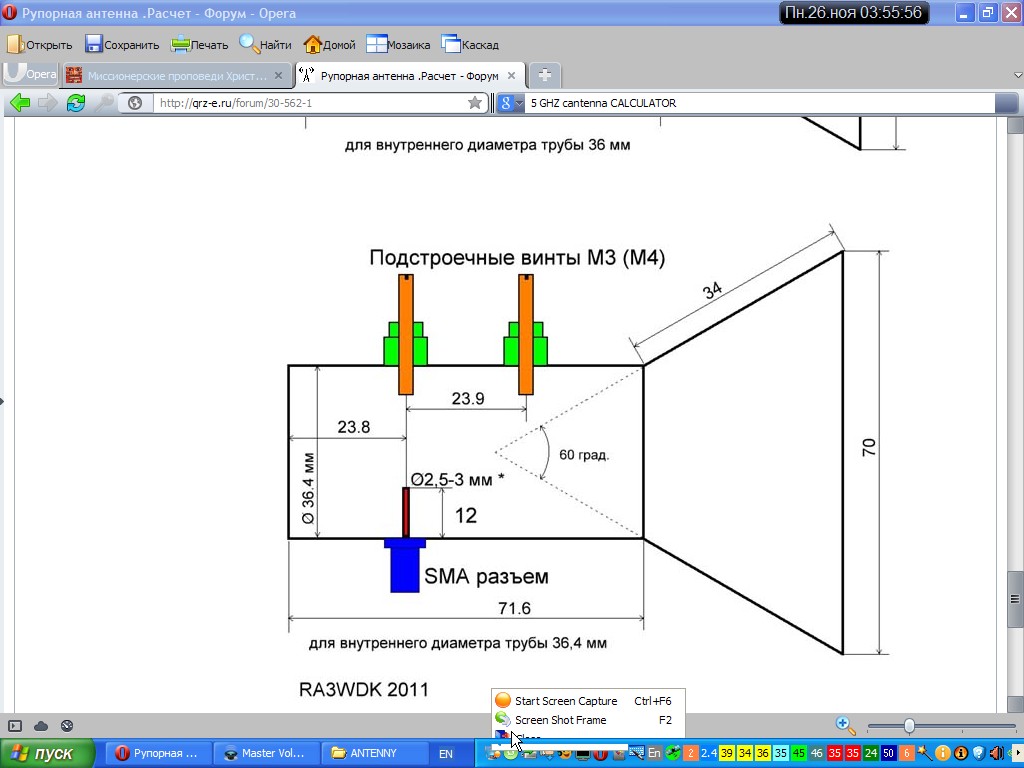Open the ANTENNY folder taskbar button
1024x768 pixels.
[377, 753]
